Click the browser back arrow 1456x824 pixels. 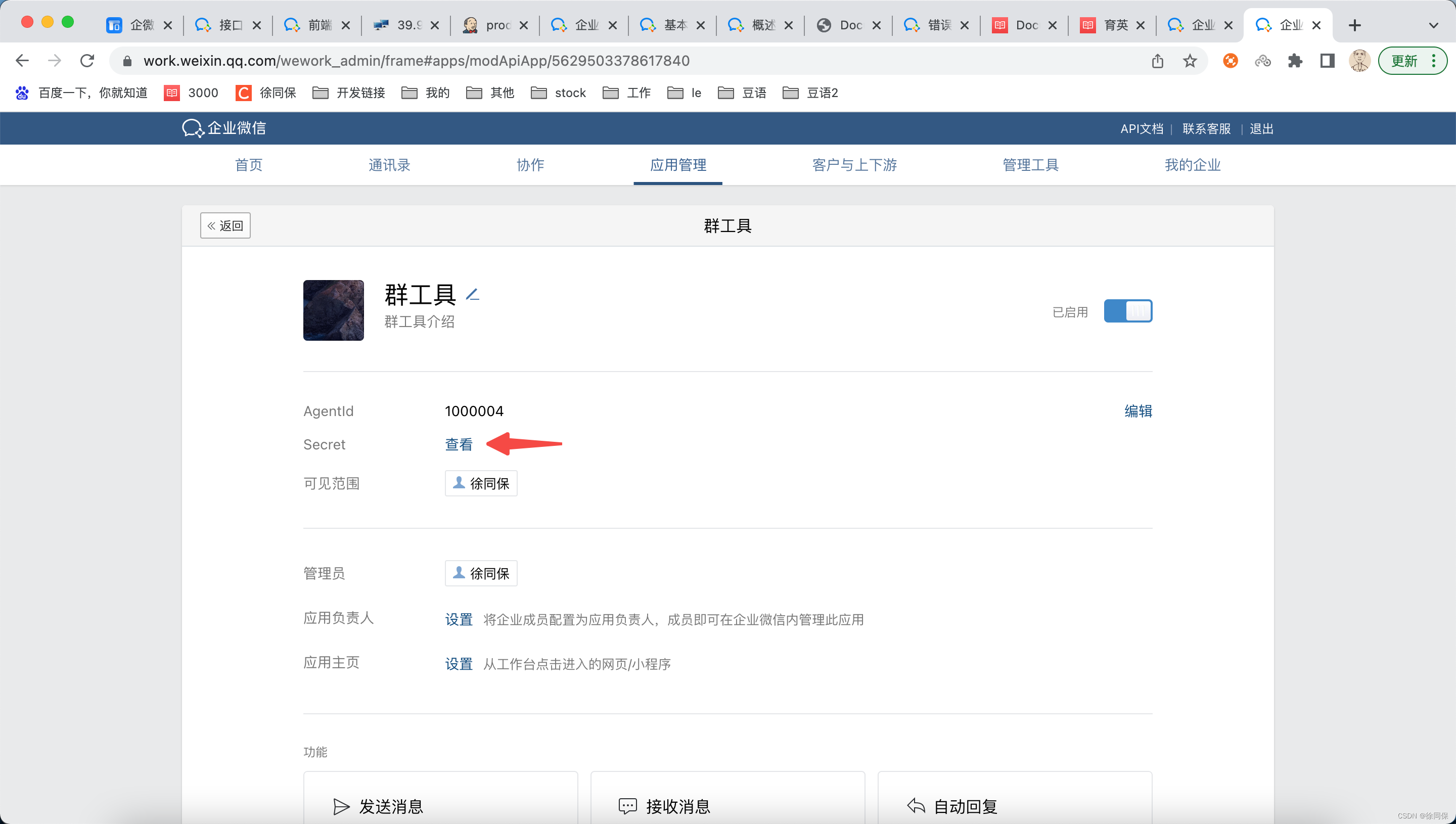[22, 61]
